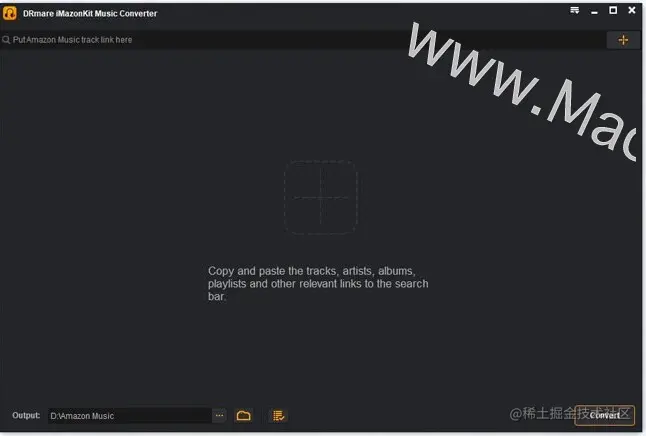Click the DRmare iMazonKit Music Converter title
Image resolution: width=646 pixels, height=436 pixels.
click(90, 14)
